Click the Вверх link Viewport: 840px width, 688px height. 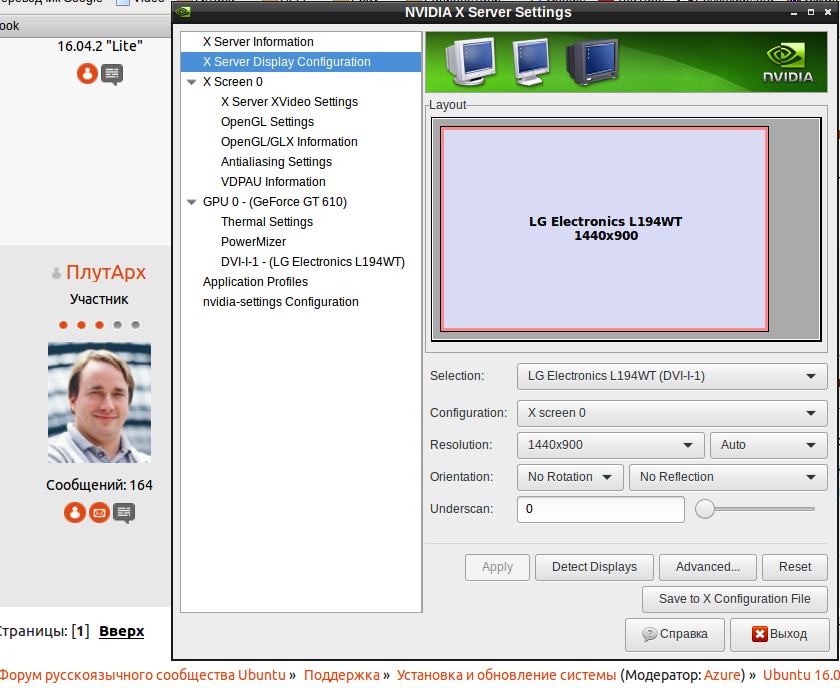[122, 632]
